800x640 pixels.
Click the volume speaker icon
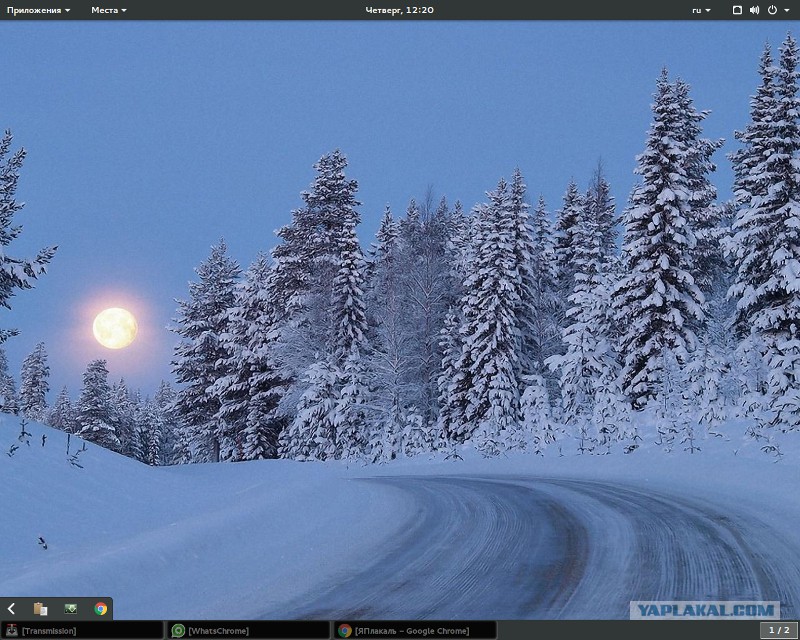[754, 10]
